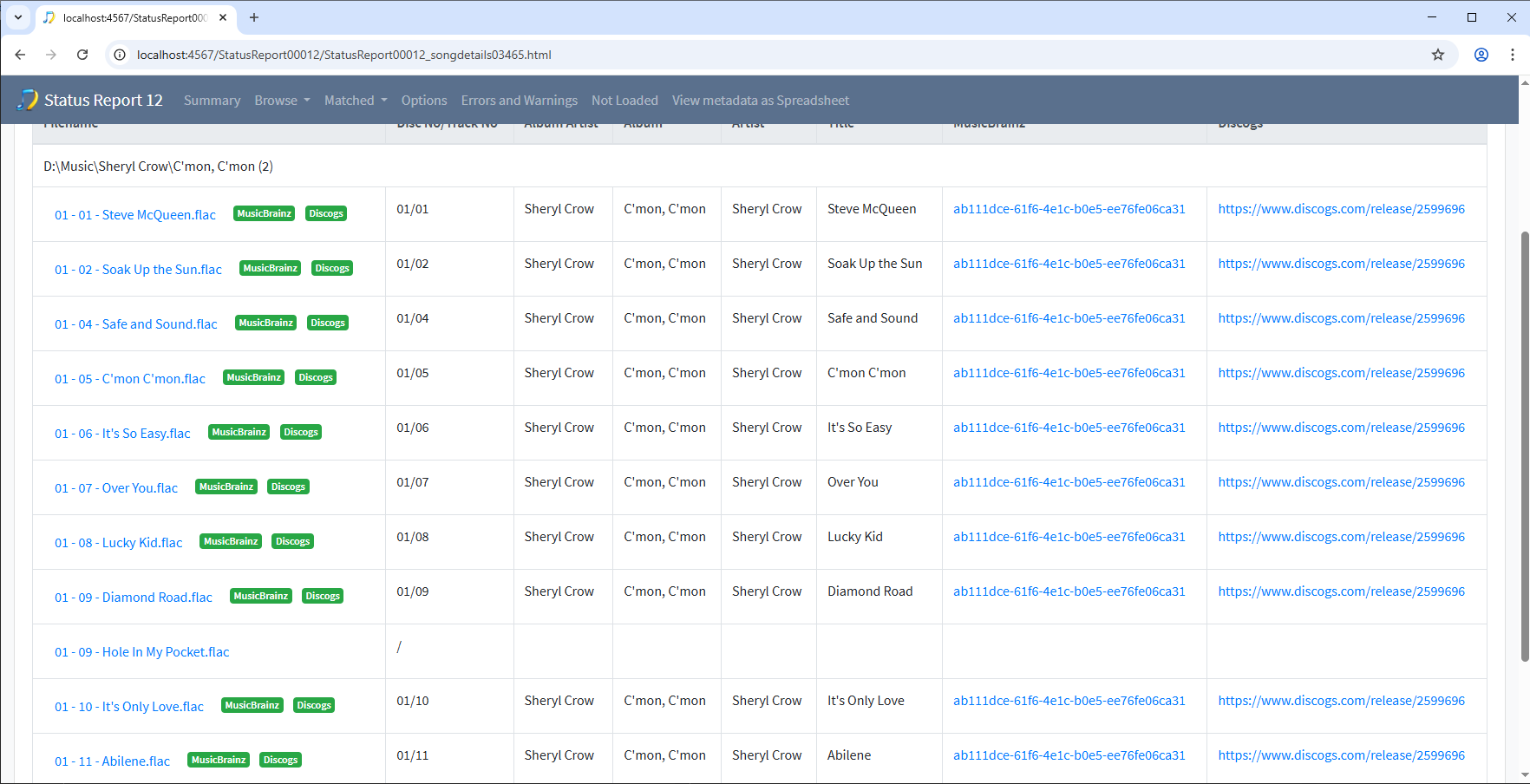Select View metadata as Spreadsheet
1530x784 pixels.
(761, 101)
